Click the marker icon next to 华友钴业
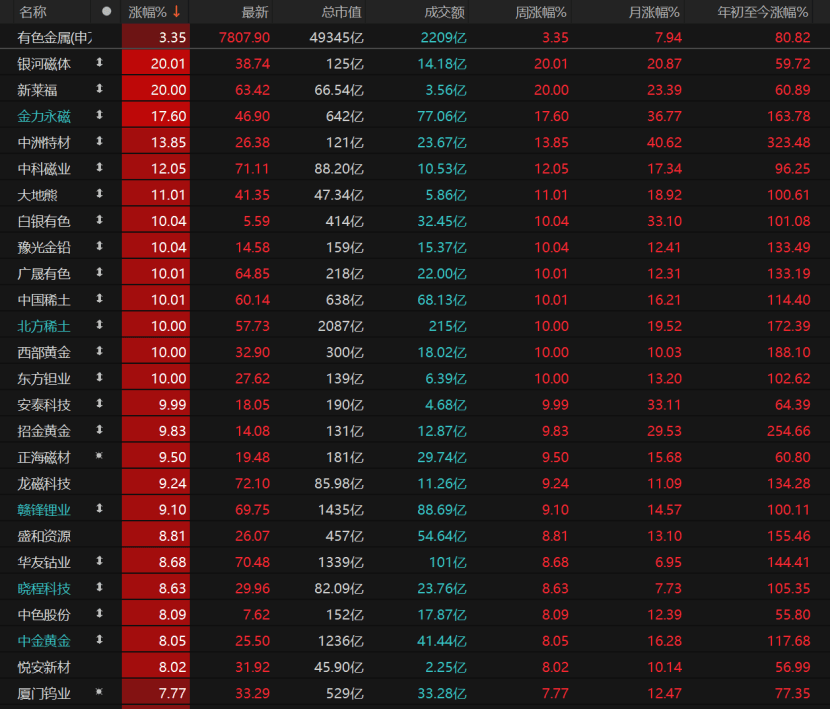 tap(99, 561)
